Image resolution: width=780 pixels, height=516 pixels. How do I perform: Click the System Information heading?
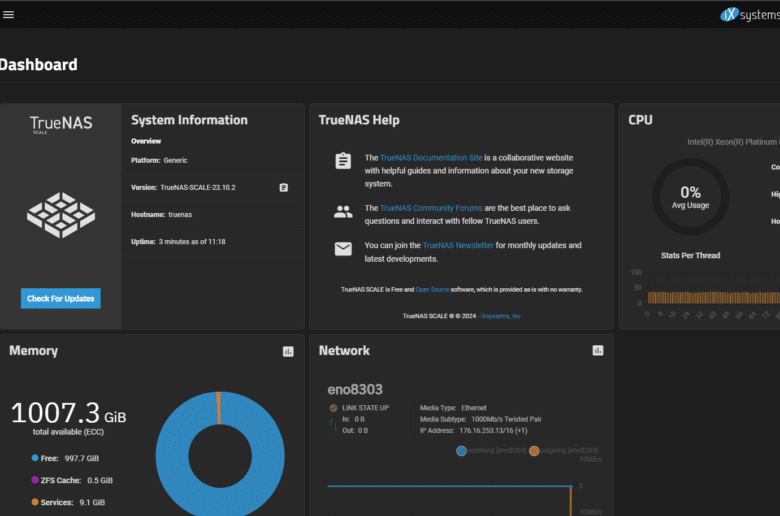tap(189, 120)
